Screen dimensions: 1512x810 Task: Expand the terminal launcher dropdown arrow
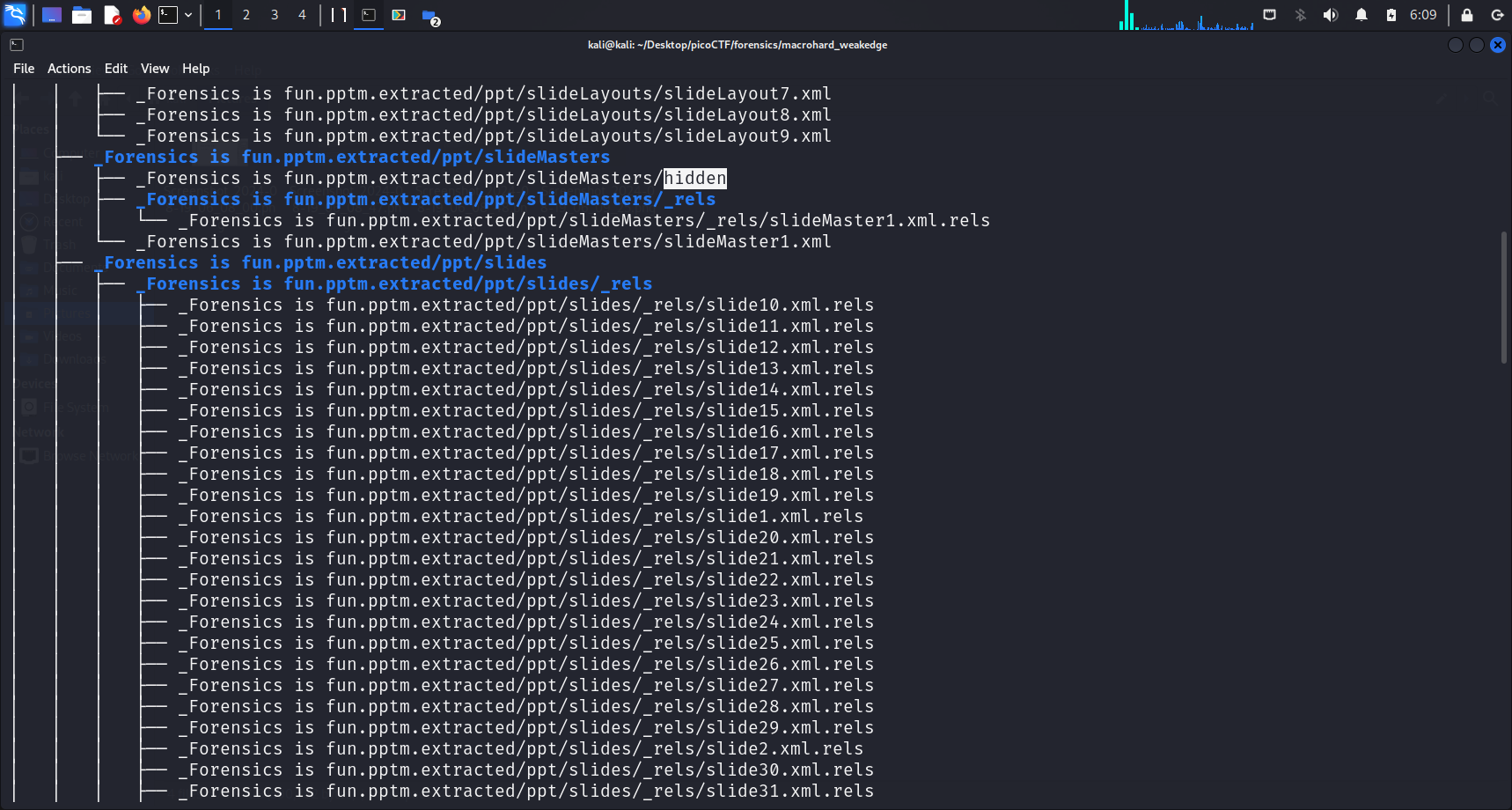click(x=188, y=15)
